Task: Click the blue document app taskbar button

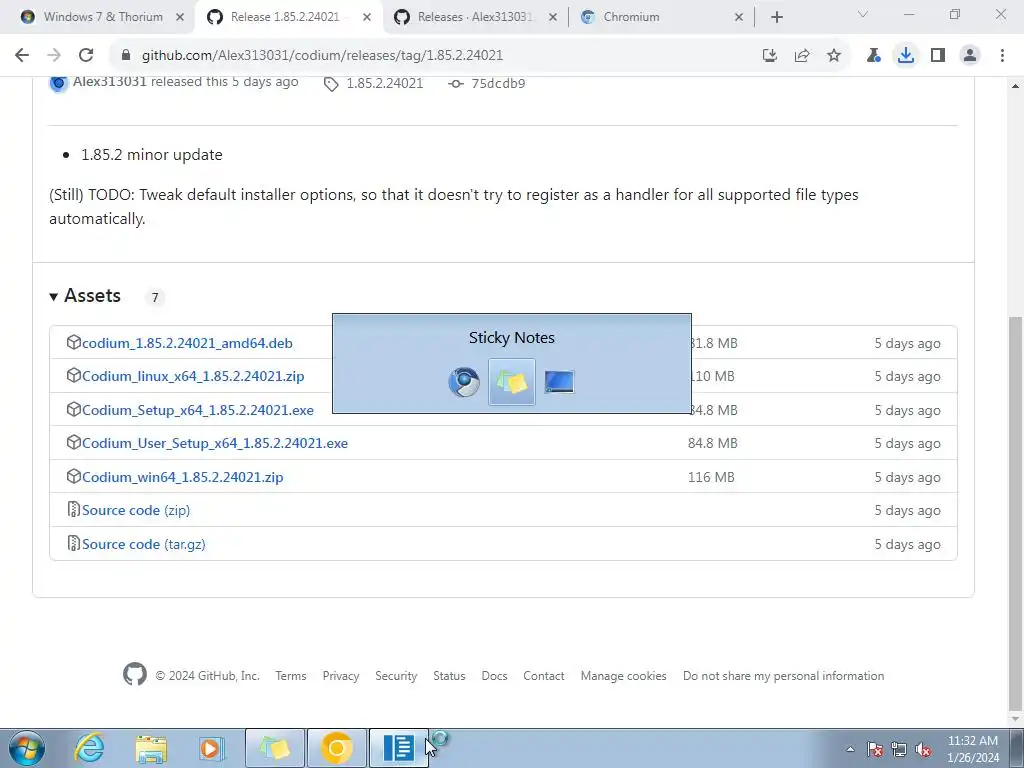Action: tap(398, 748)
